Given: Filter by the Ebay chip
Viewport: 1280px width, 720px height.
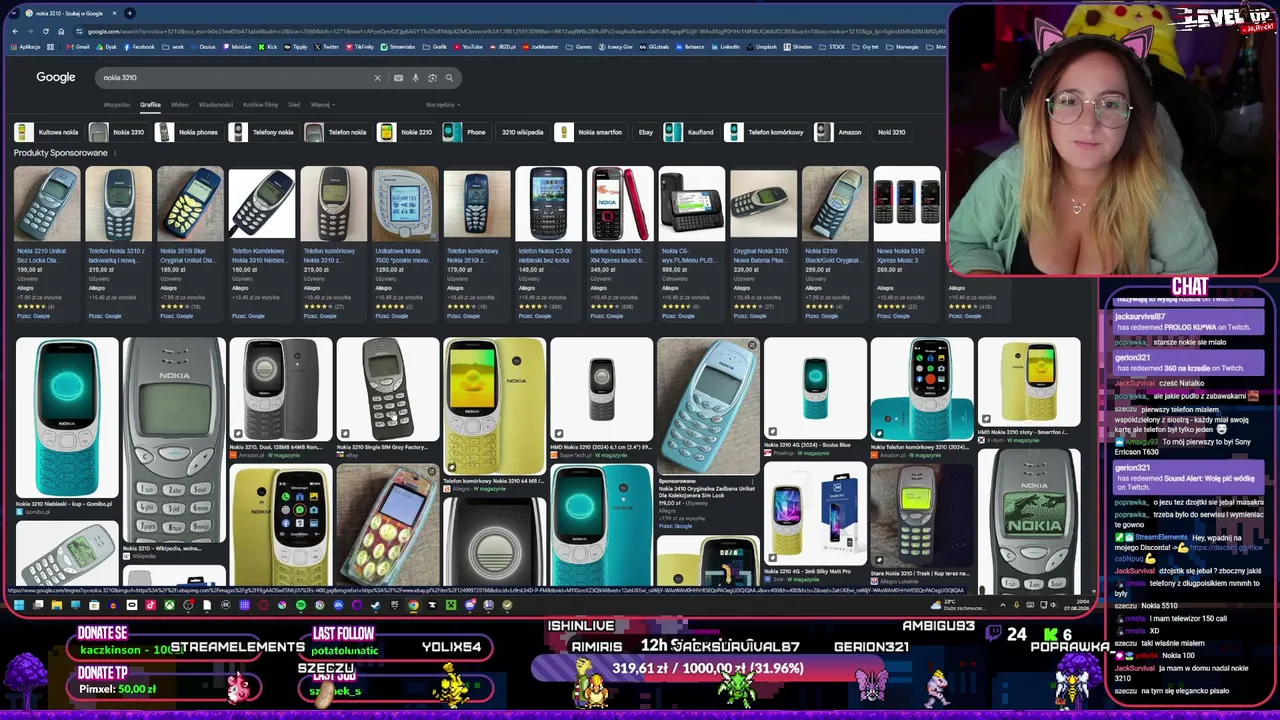Looking at the screenshot, I should tap(646, 132).
